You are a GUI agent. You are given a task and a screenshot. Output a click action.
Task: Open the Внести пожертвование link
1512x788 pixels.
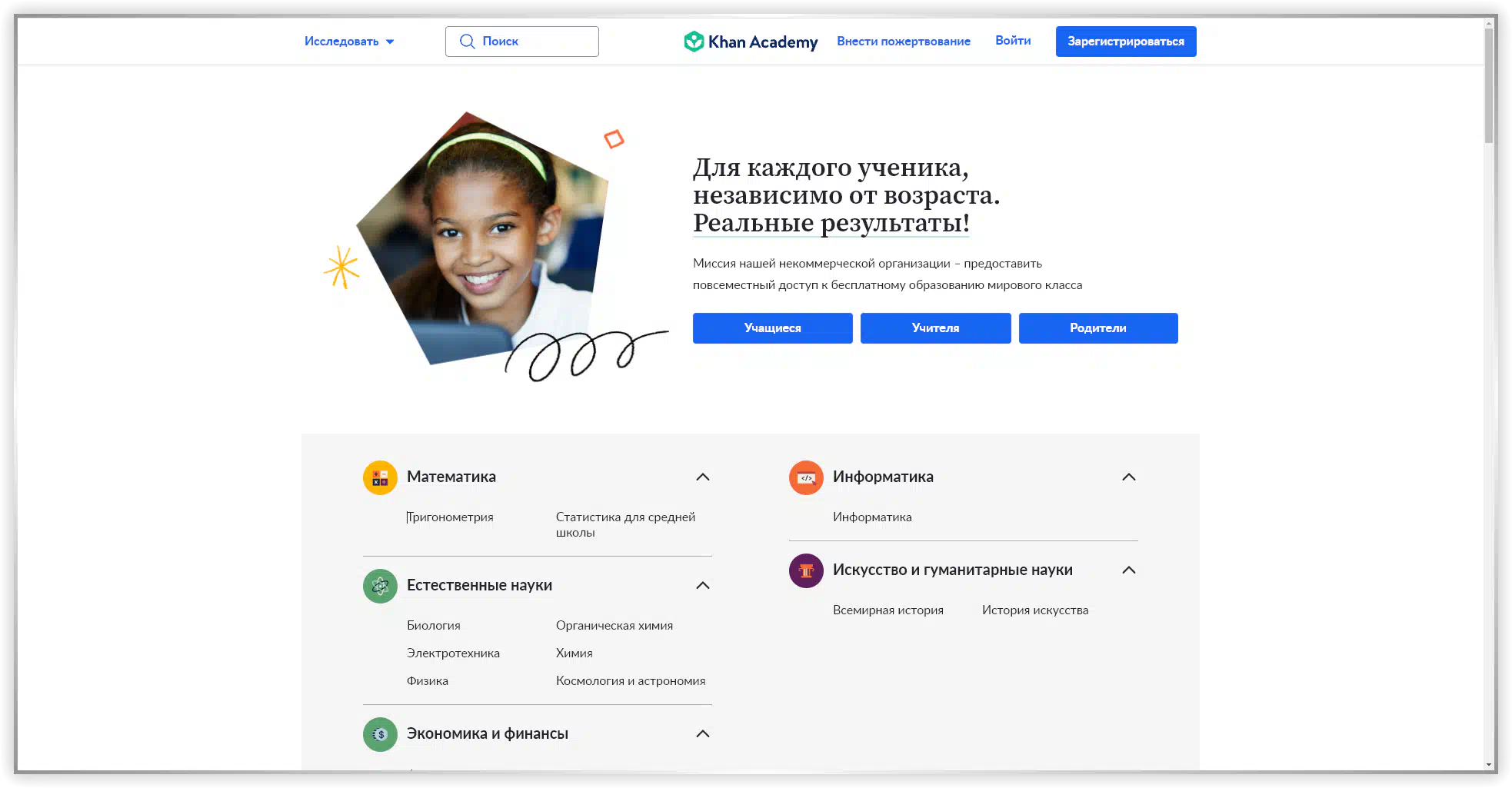point(904,42)
